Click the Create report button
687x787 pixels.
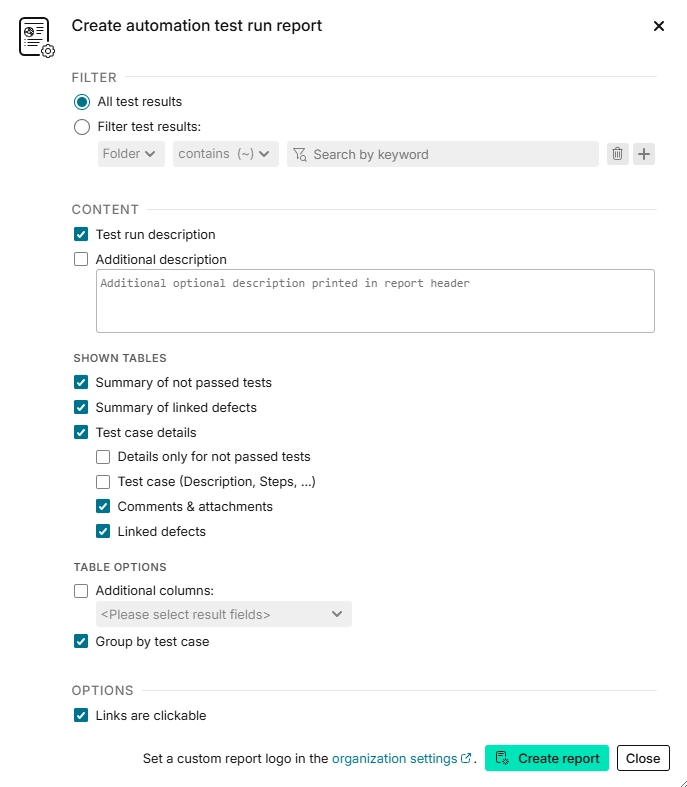546,758
